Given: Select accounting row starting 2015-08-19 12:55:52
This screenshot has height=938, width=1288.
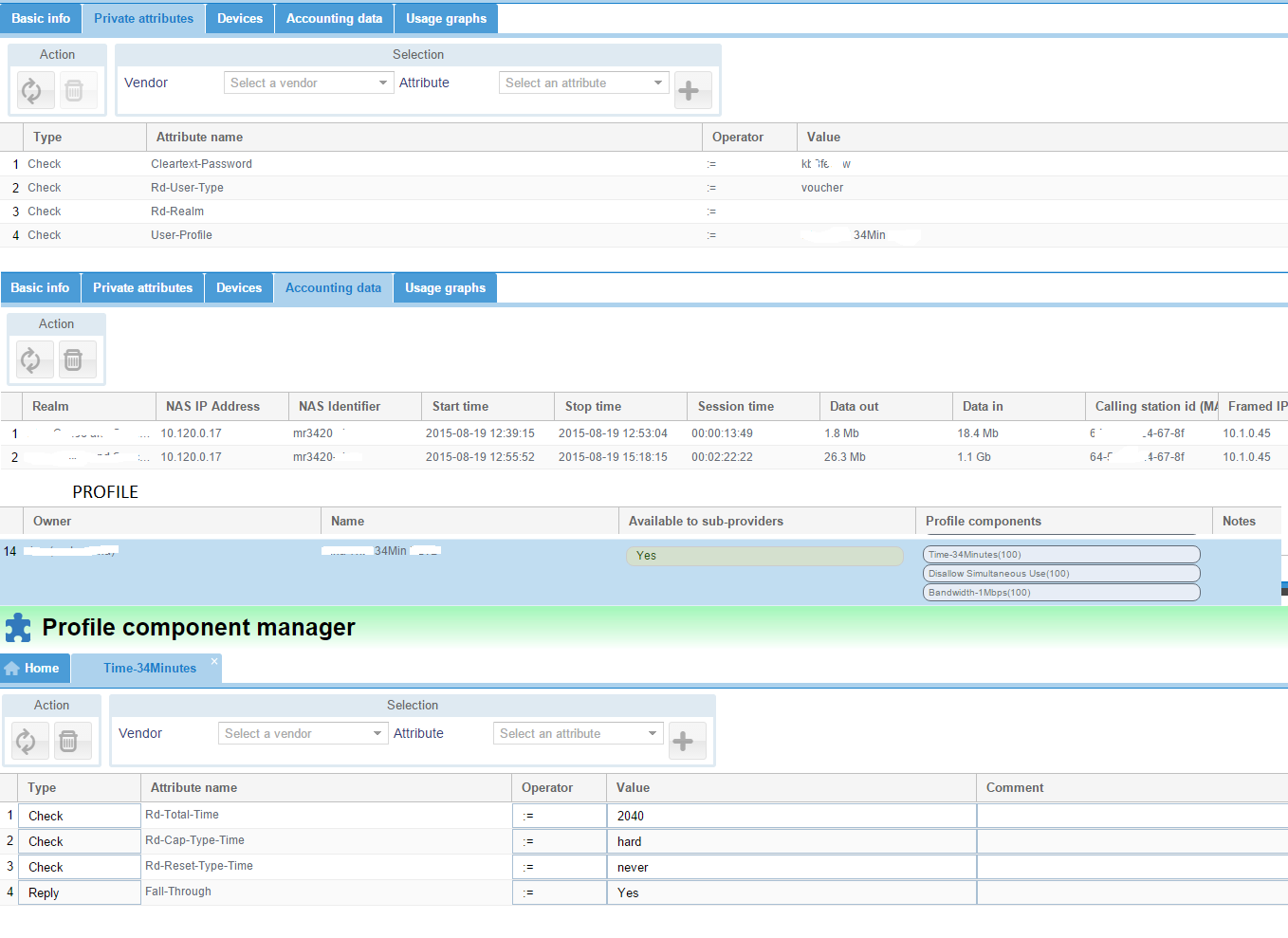Looking at the screenshot, I should [644, 457].
